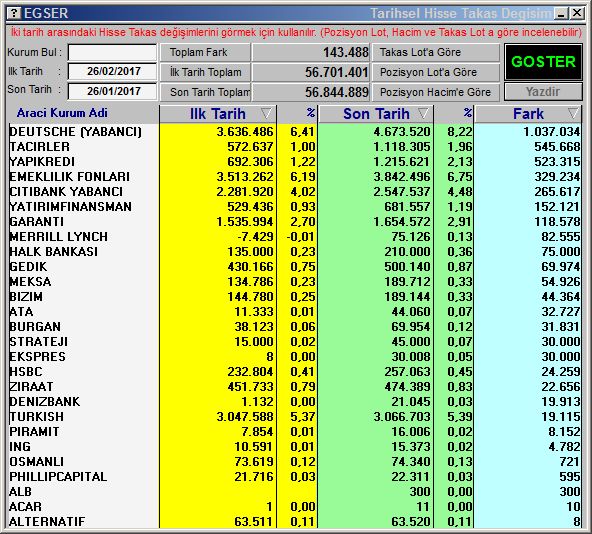Select Pozisyon Hacim'e Göre view

pos(436,92)
